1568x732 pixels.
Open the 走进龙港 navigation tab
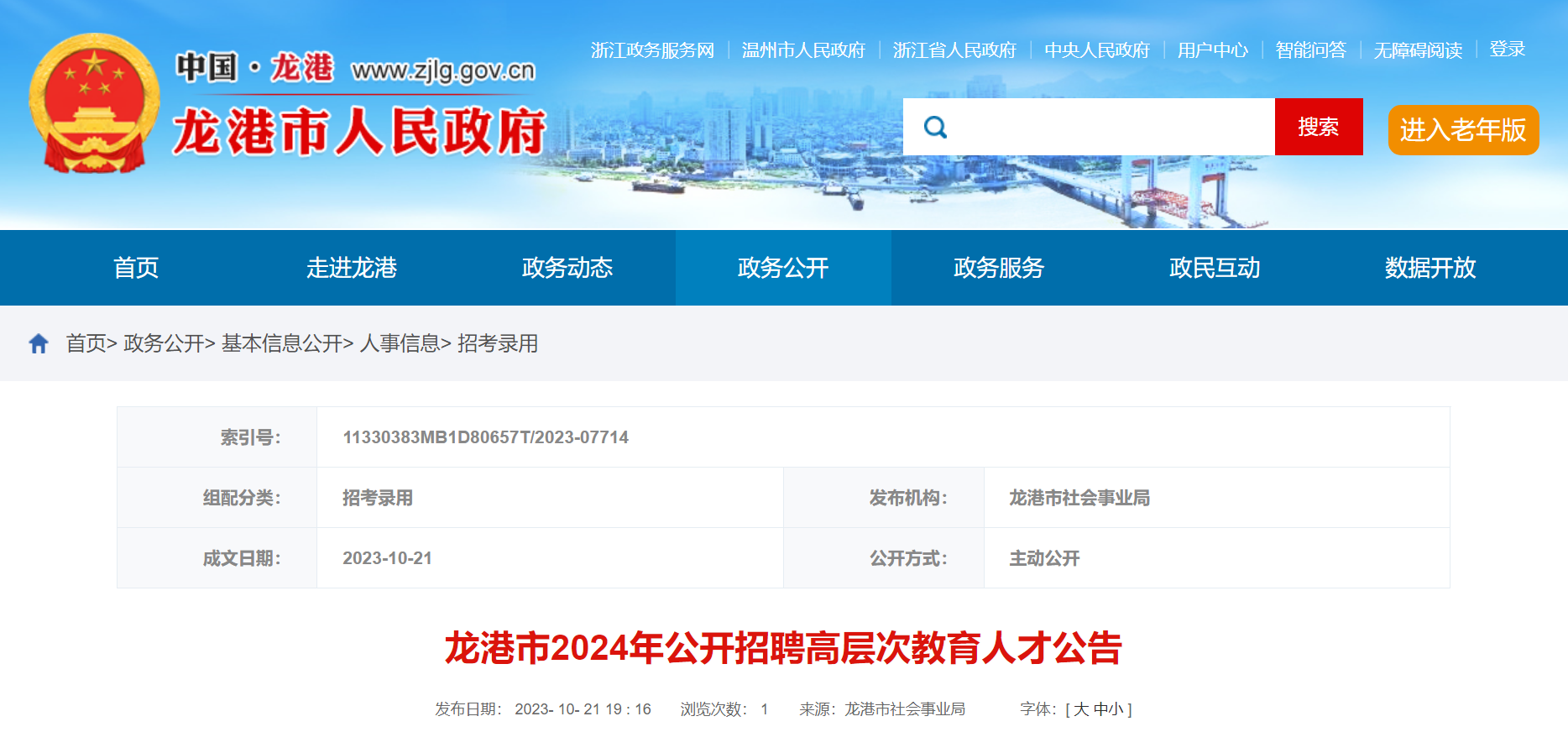click(352, 268)
